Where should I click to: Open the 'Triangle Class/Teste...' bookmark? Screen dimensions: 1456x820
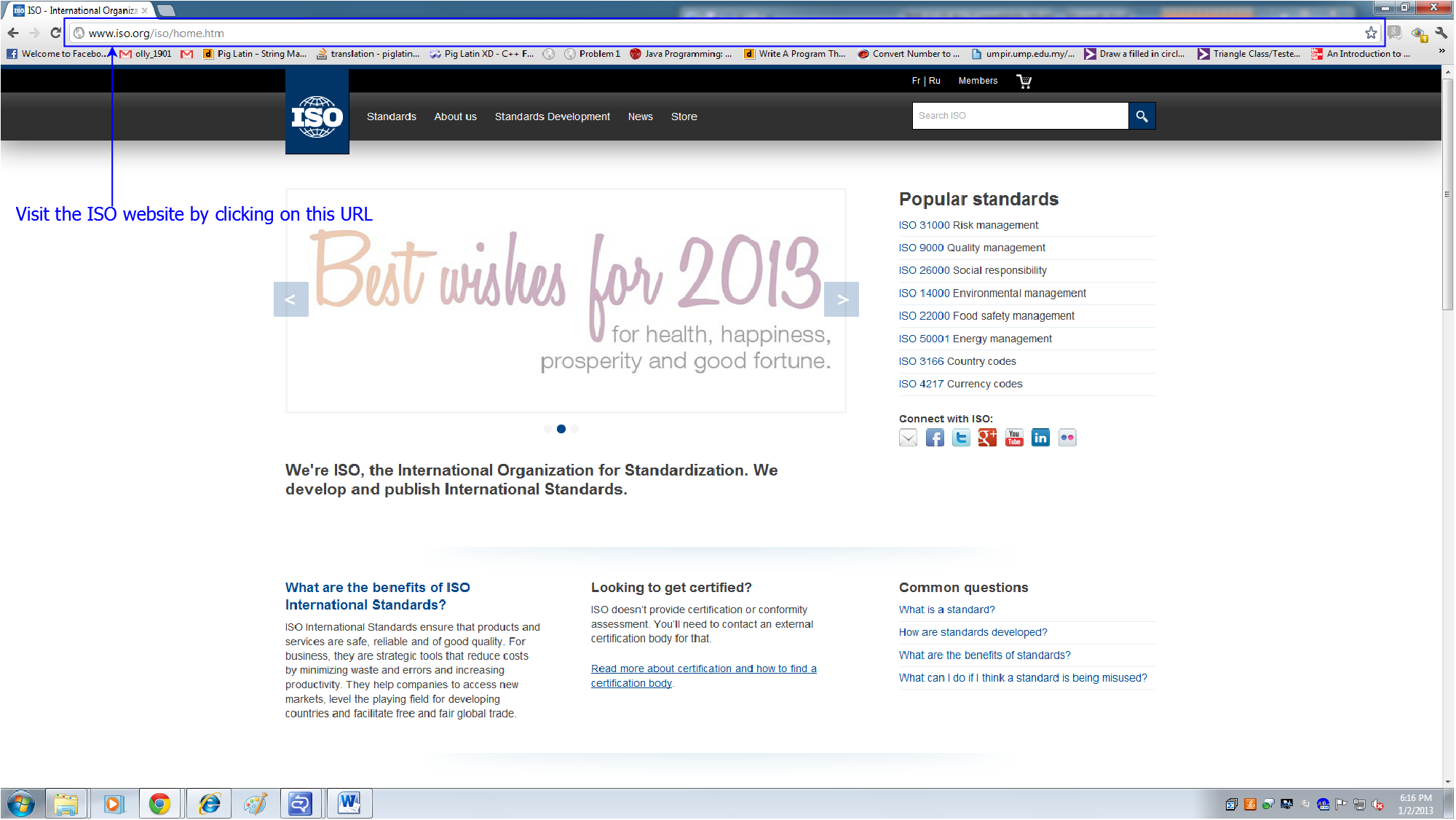[x=1249, y=53]
